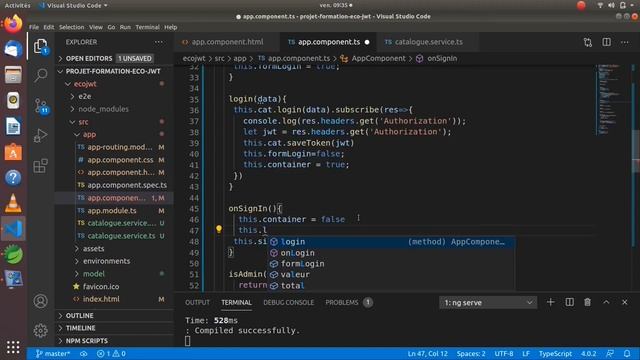The width and height of the screenshot is (640, 360).
Task: Launch Firefox from the dock
Action: [13, 24]
